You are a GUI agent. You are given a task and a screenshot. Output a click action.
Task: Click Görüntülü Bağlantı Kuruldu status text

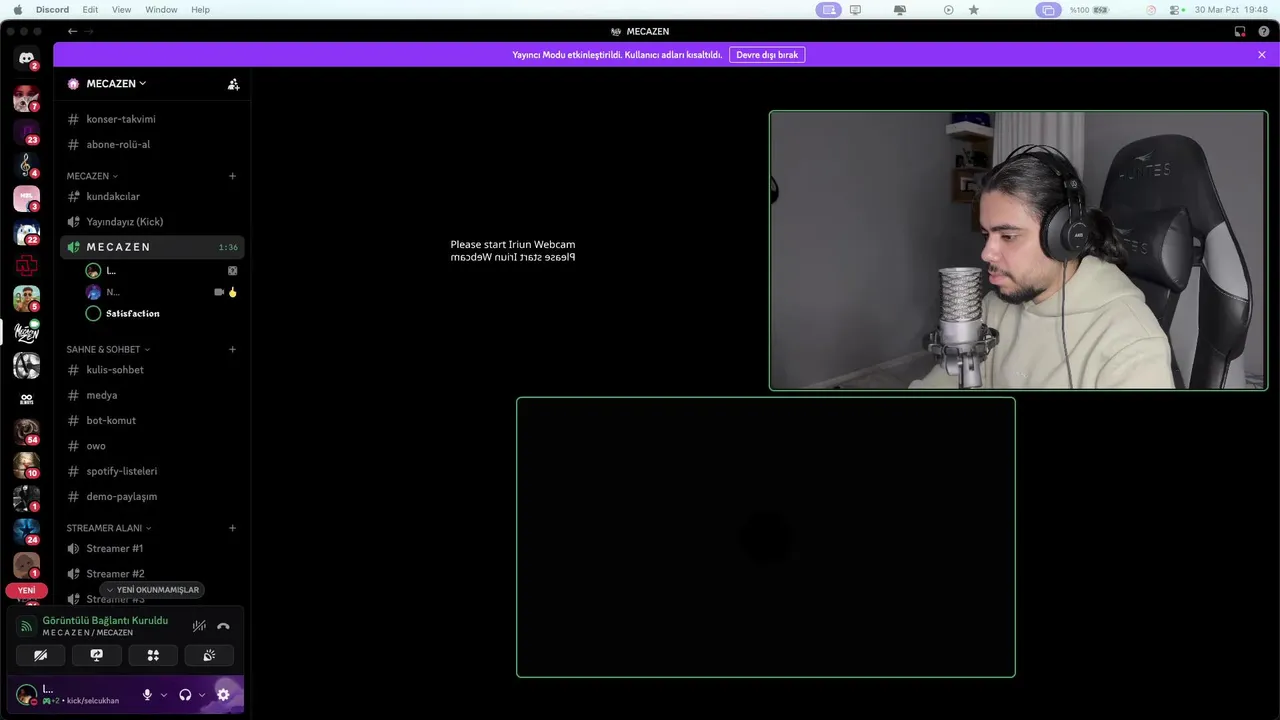click(105, 621)
